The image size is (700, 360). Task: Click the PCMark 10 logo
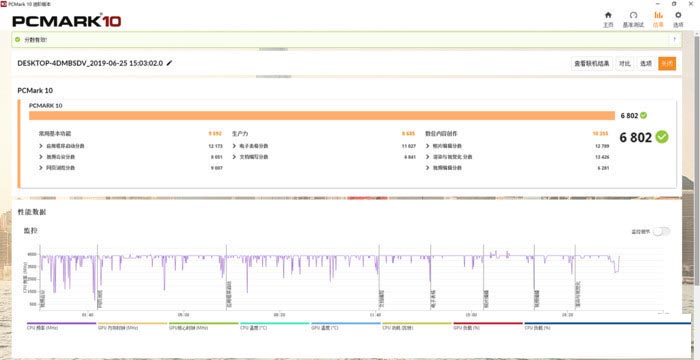[x=67, y=21]
